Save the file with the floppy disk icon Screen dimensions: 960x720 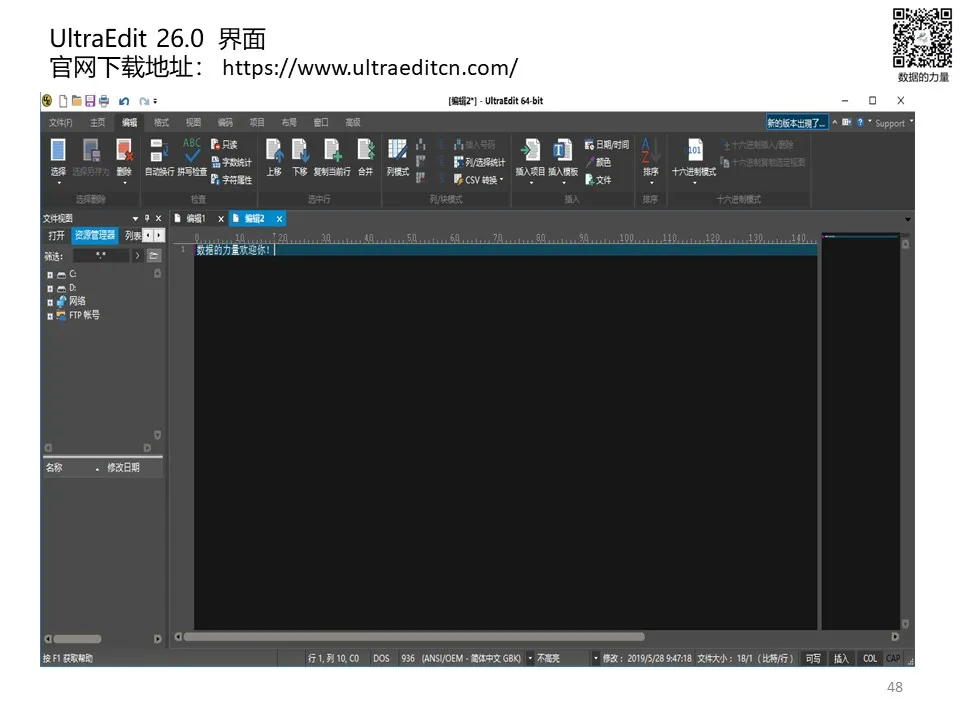90,101
